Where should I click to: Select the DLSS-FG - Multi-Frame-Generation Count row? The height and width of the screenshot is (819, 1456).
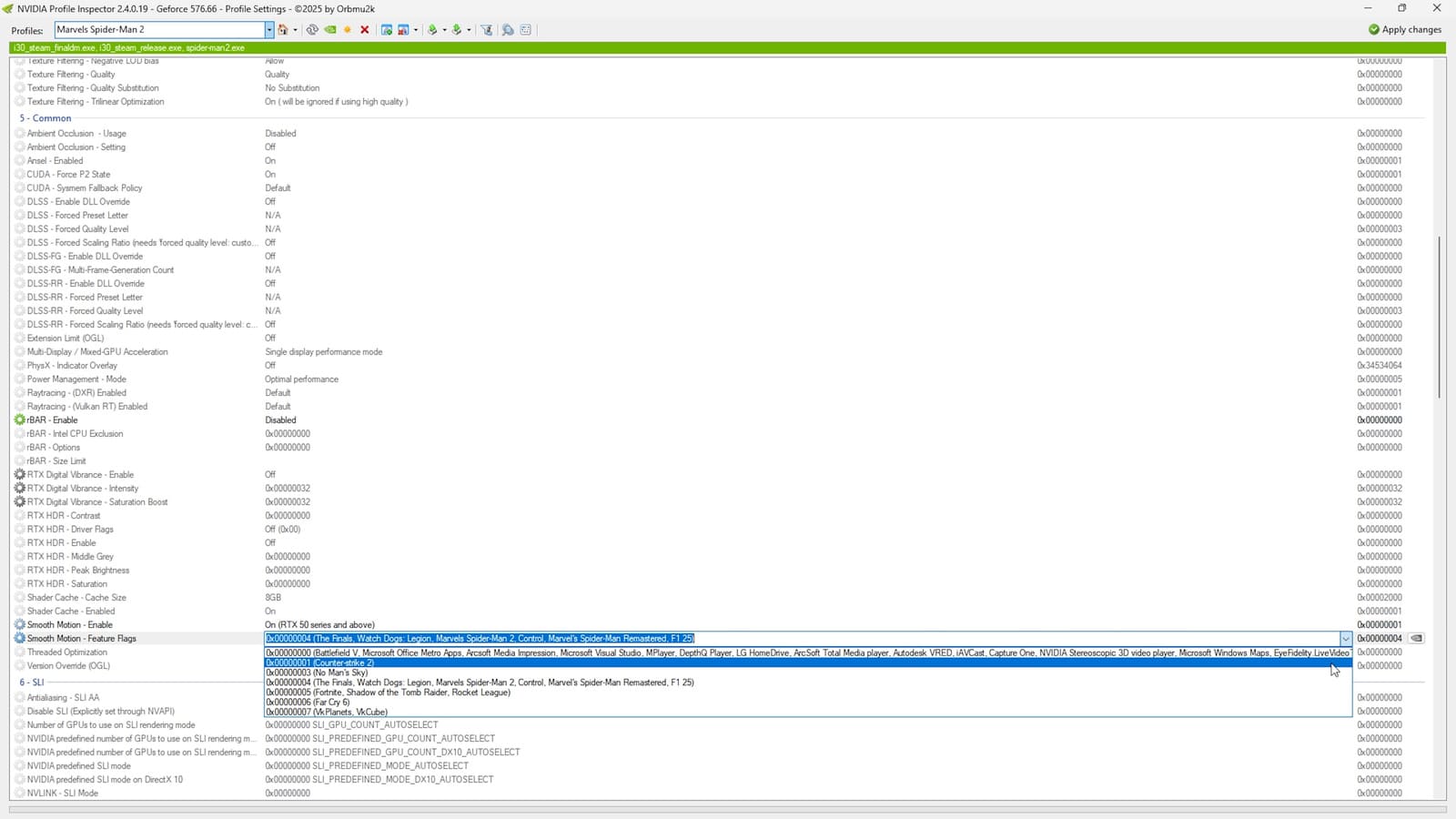click(x=719, y=270)
